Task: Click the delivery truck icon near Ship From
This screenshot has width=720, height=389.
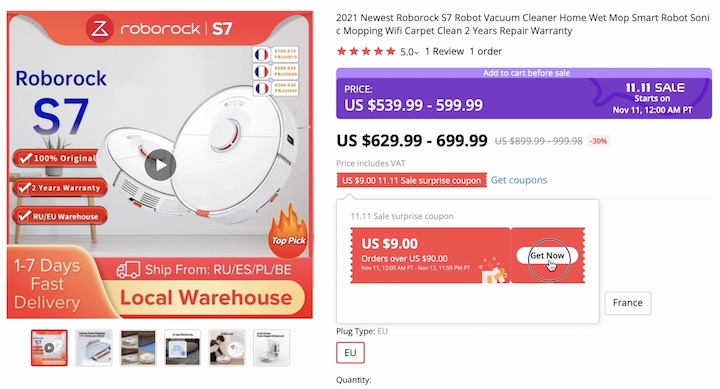Action: (x=128, y=270)
